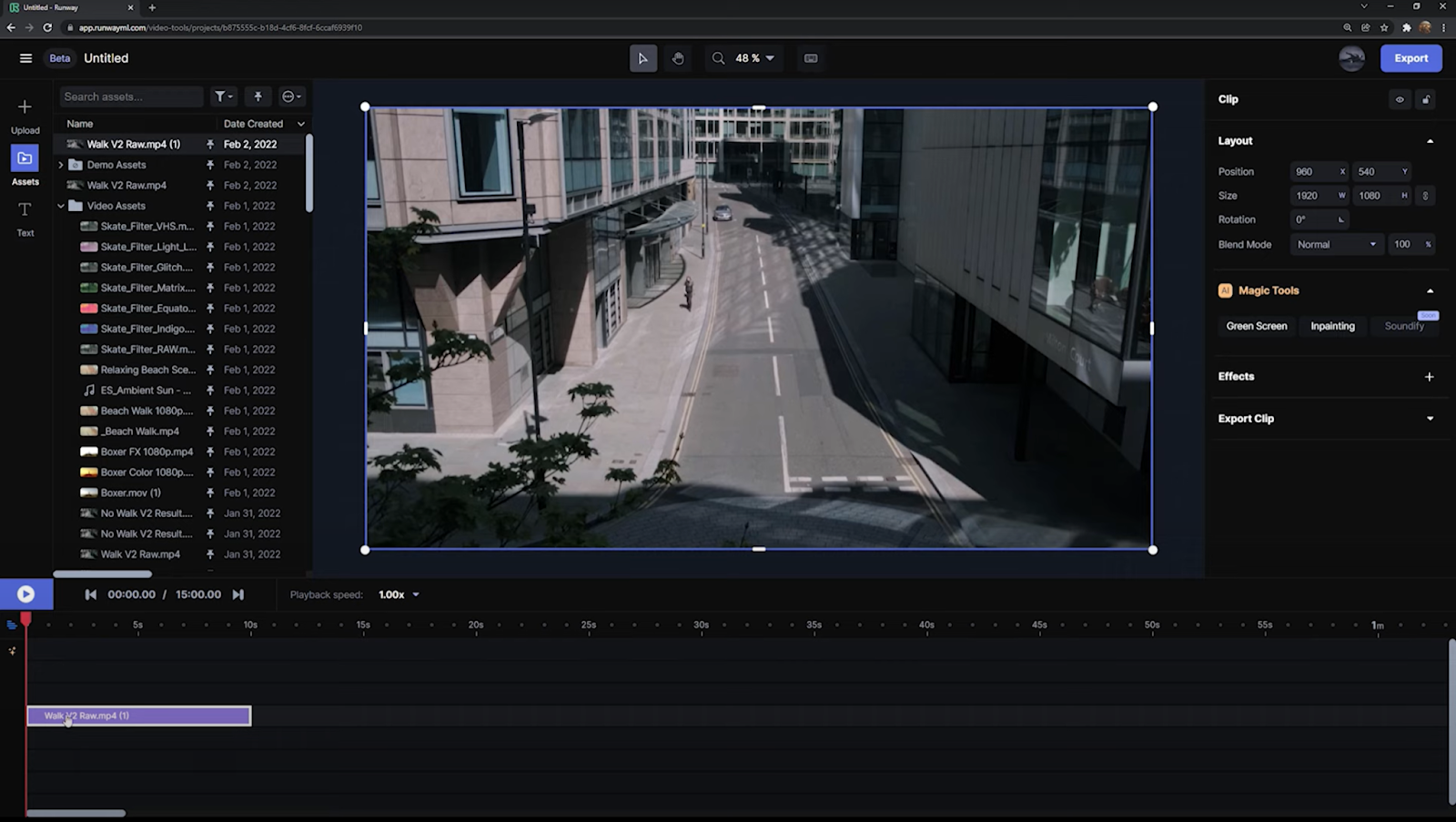Select Walk V2 Raw.mp4 clip on timeline

(x=139, y=716)
